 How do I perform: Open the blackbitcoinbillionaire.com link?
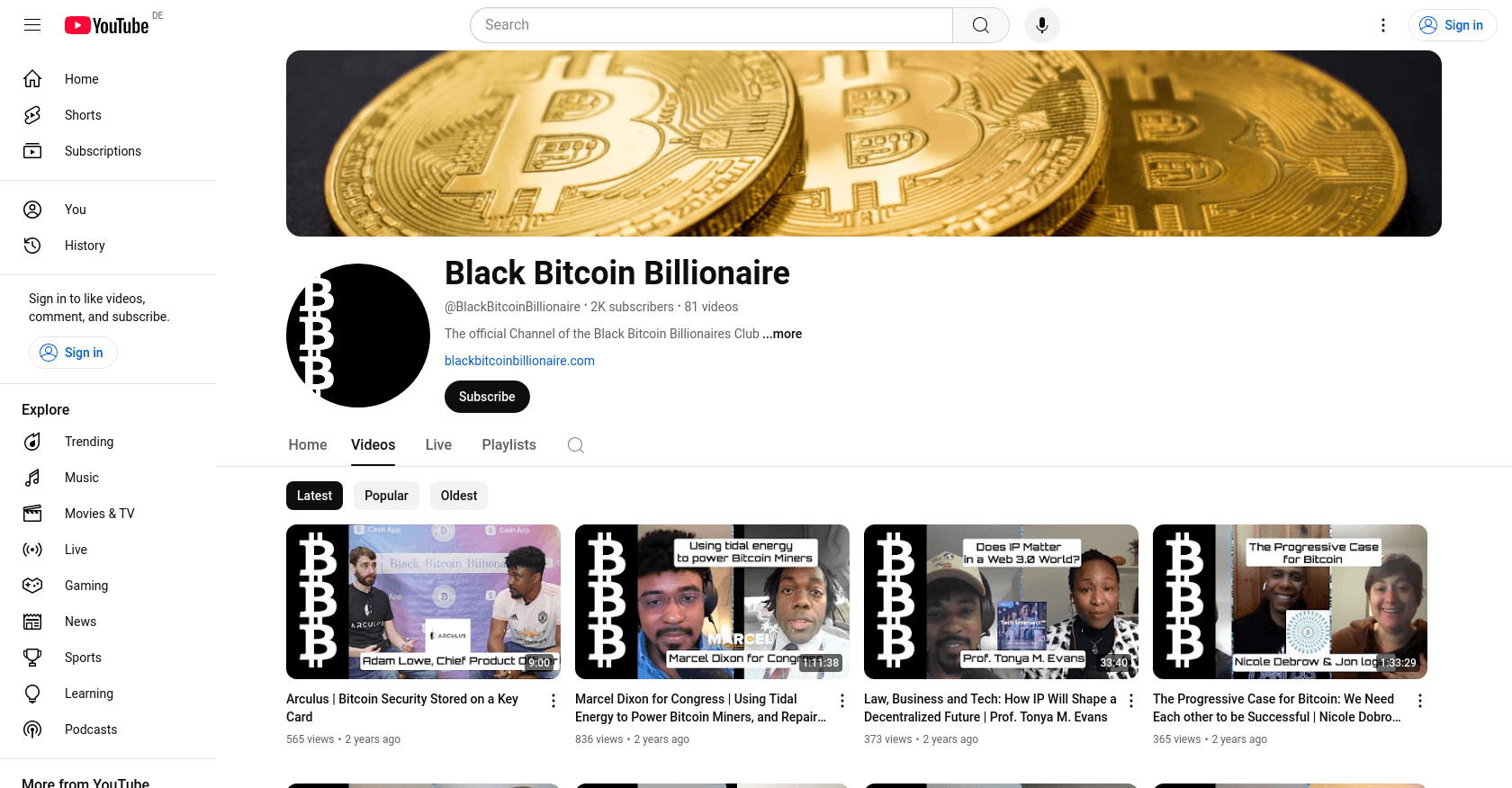pyautogui.click(x=519, y=361)
